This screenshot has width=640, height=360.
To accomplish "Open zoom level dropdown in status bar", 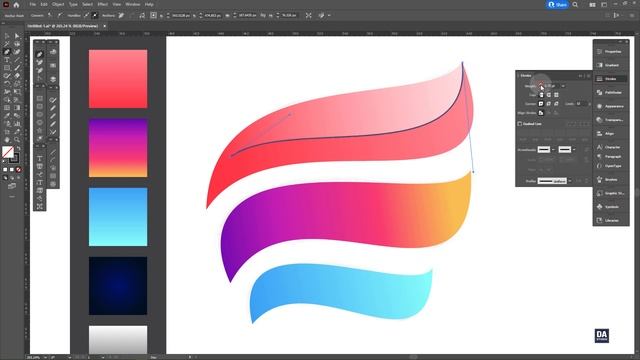I will (45, 358).
